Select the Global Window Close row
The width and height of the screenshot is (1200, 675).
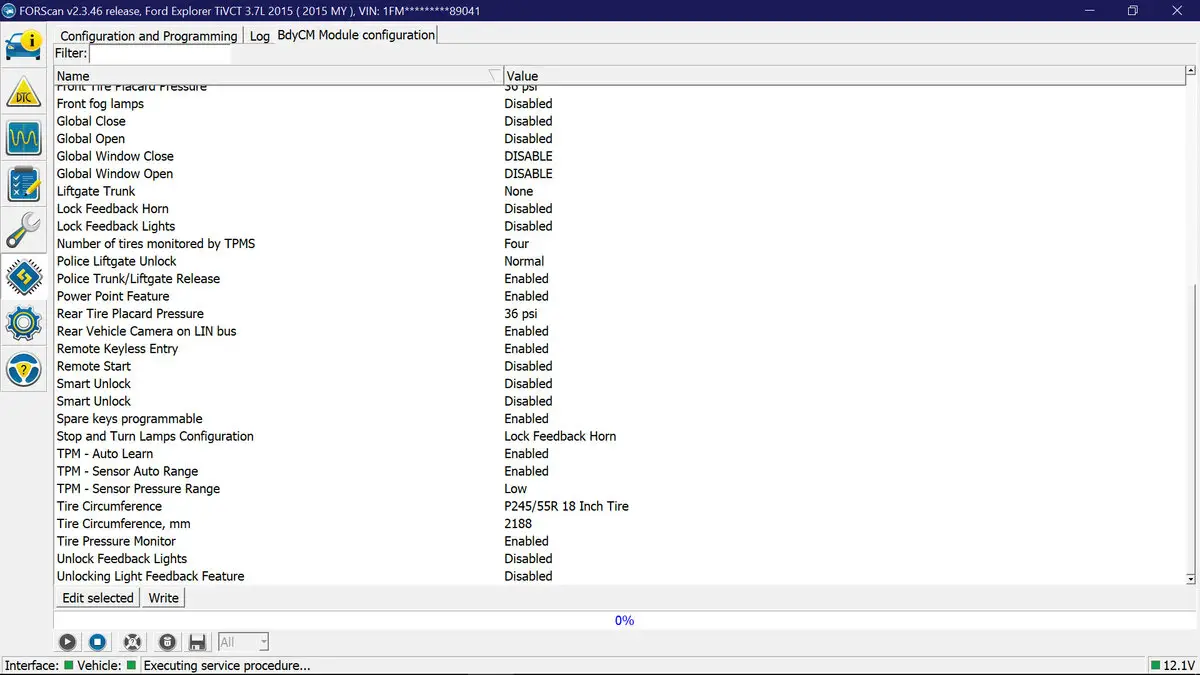[x=618, y=156]
